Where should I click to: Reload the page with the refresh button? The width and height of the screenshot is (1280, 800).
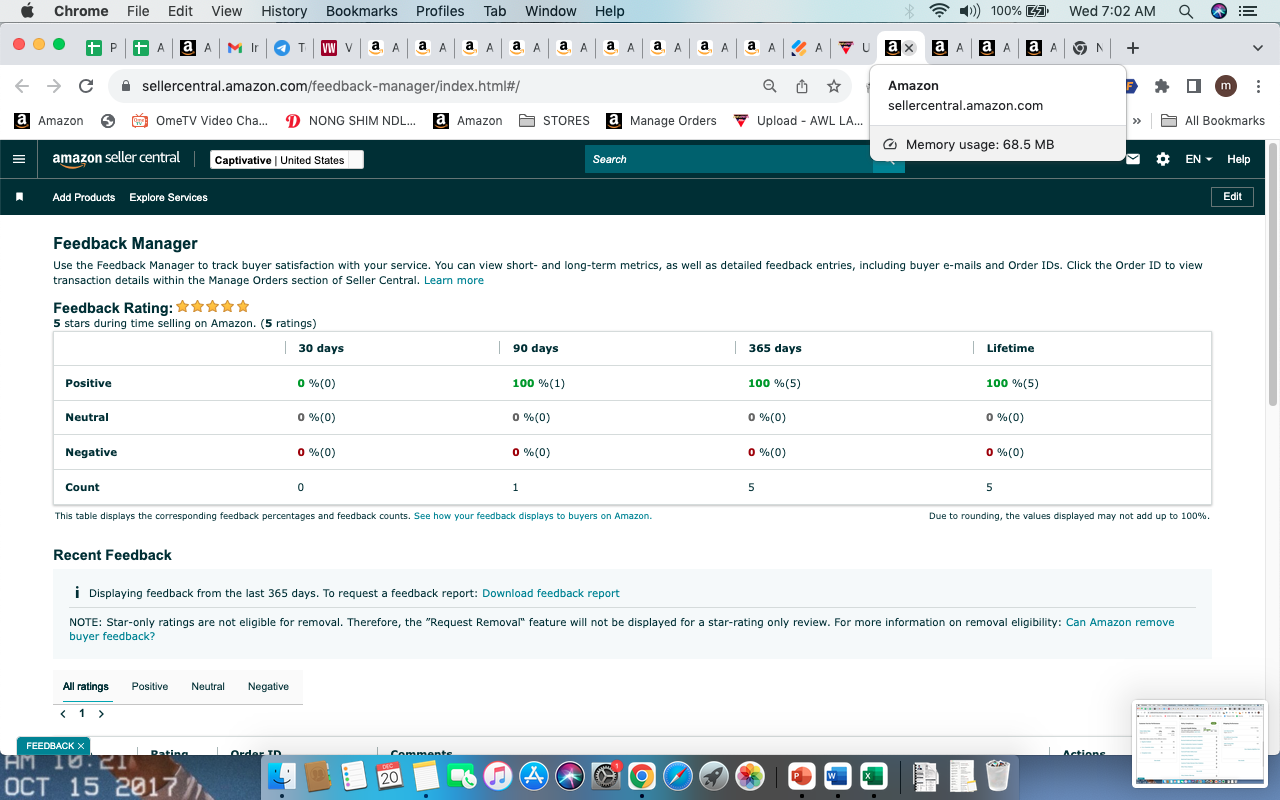click(86, 86)
